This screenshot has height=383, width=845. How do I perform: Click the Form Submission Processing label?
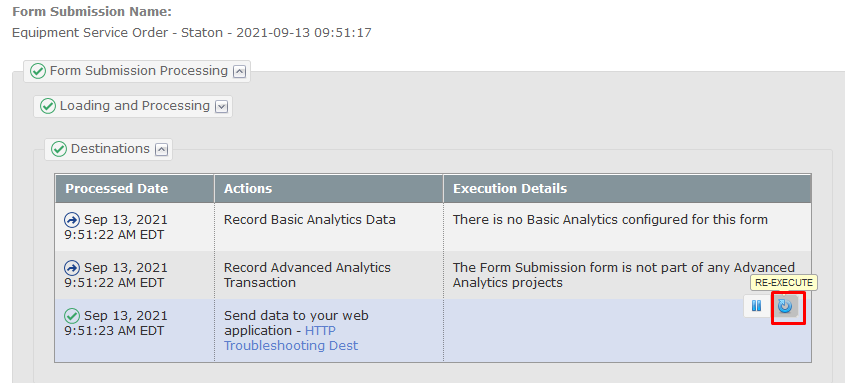pos(139,71)
